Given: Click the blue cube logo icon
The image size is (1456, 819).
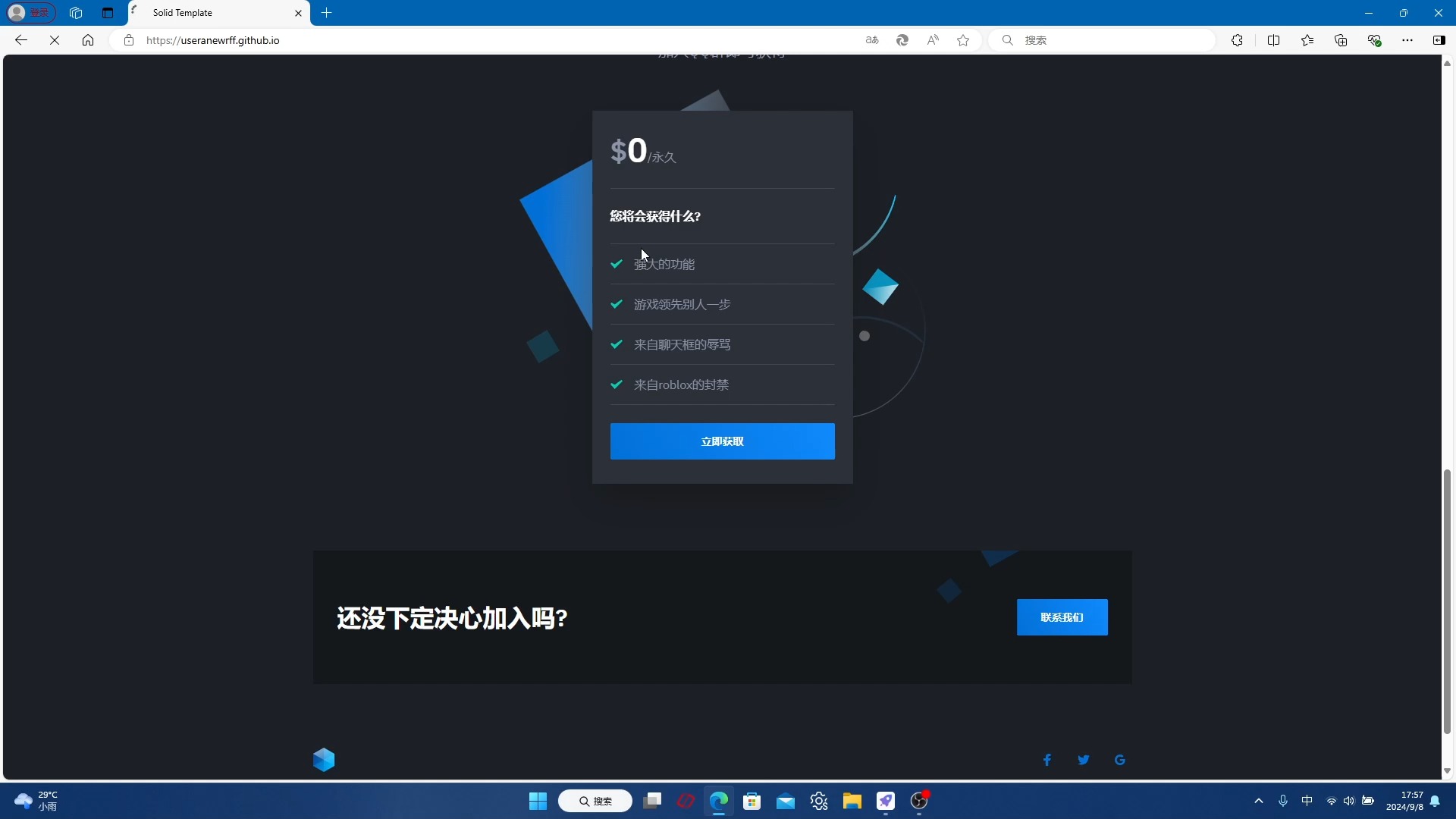Looking at the screenshot, I should point(324,759).
